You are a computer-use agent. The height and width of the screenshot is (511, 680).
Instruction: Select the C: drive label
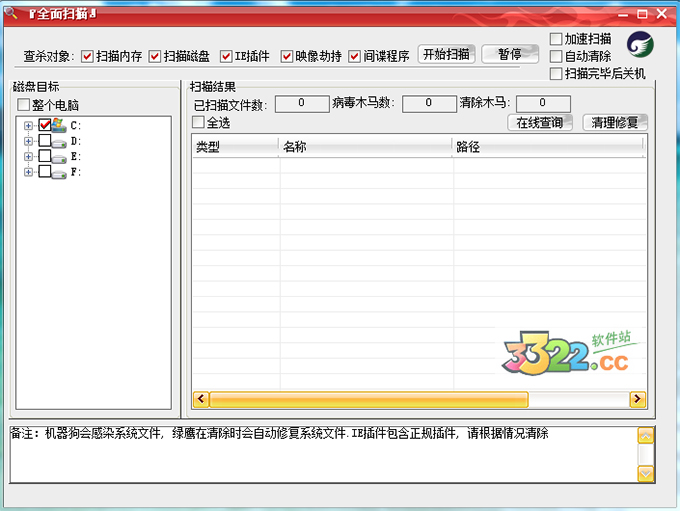point(75,126)
